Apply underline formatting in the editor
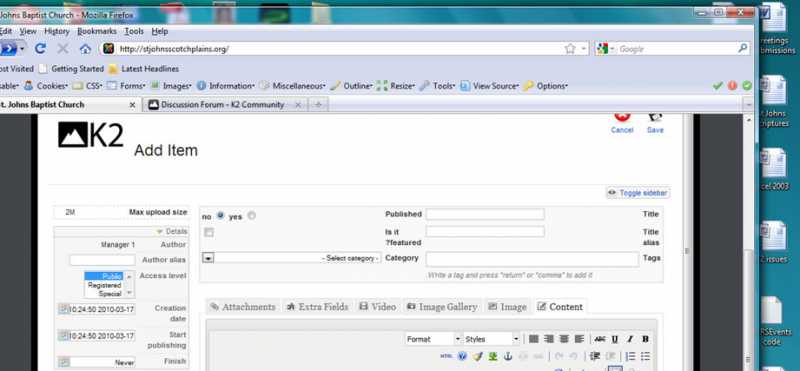This screenshot has height=371, width=800. click(x=615, y=339)
